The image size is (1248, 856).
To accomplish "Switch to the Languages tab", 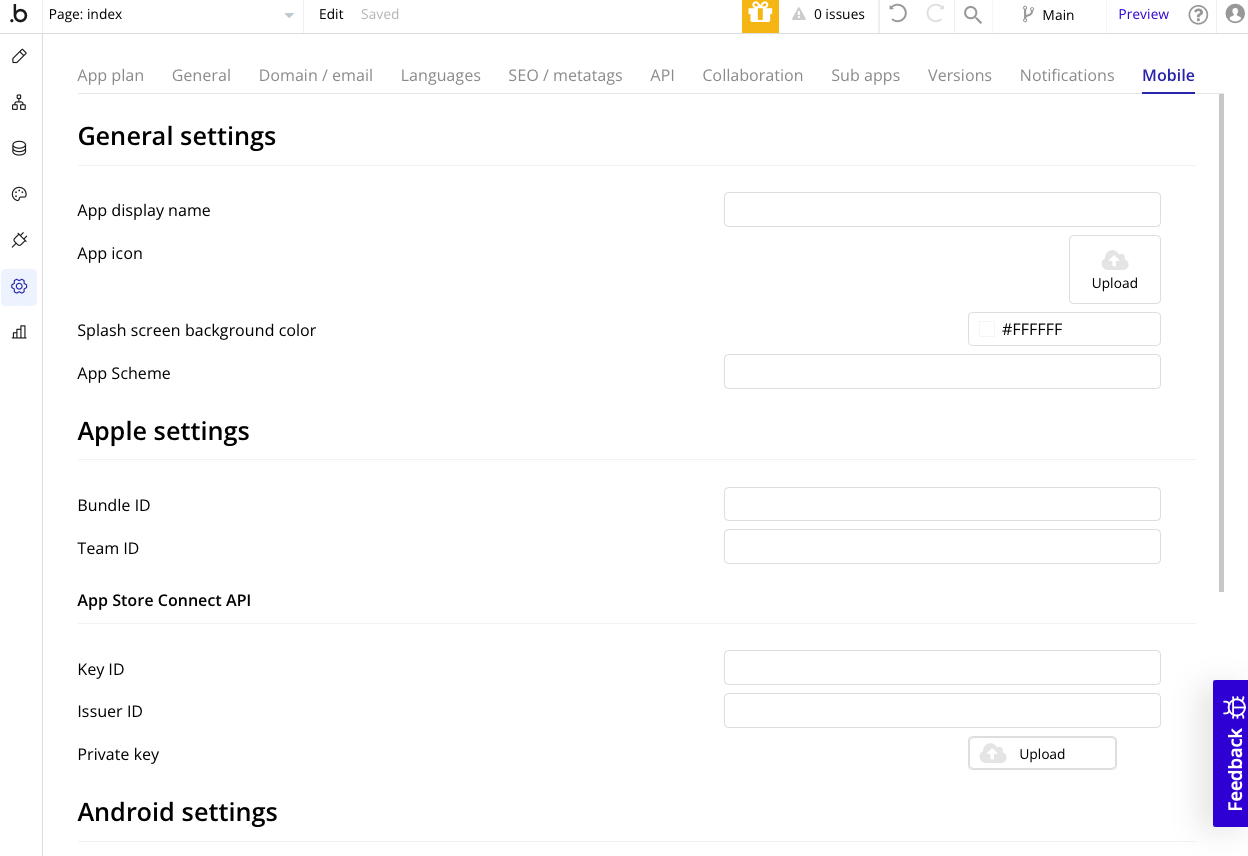I will pyautogui.click(x=441, y=75).
